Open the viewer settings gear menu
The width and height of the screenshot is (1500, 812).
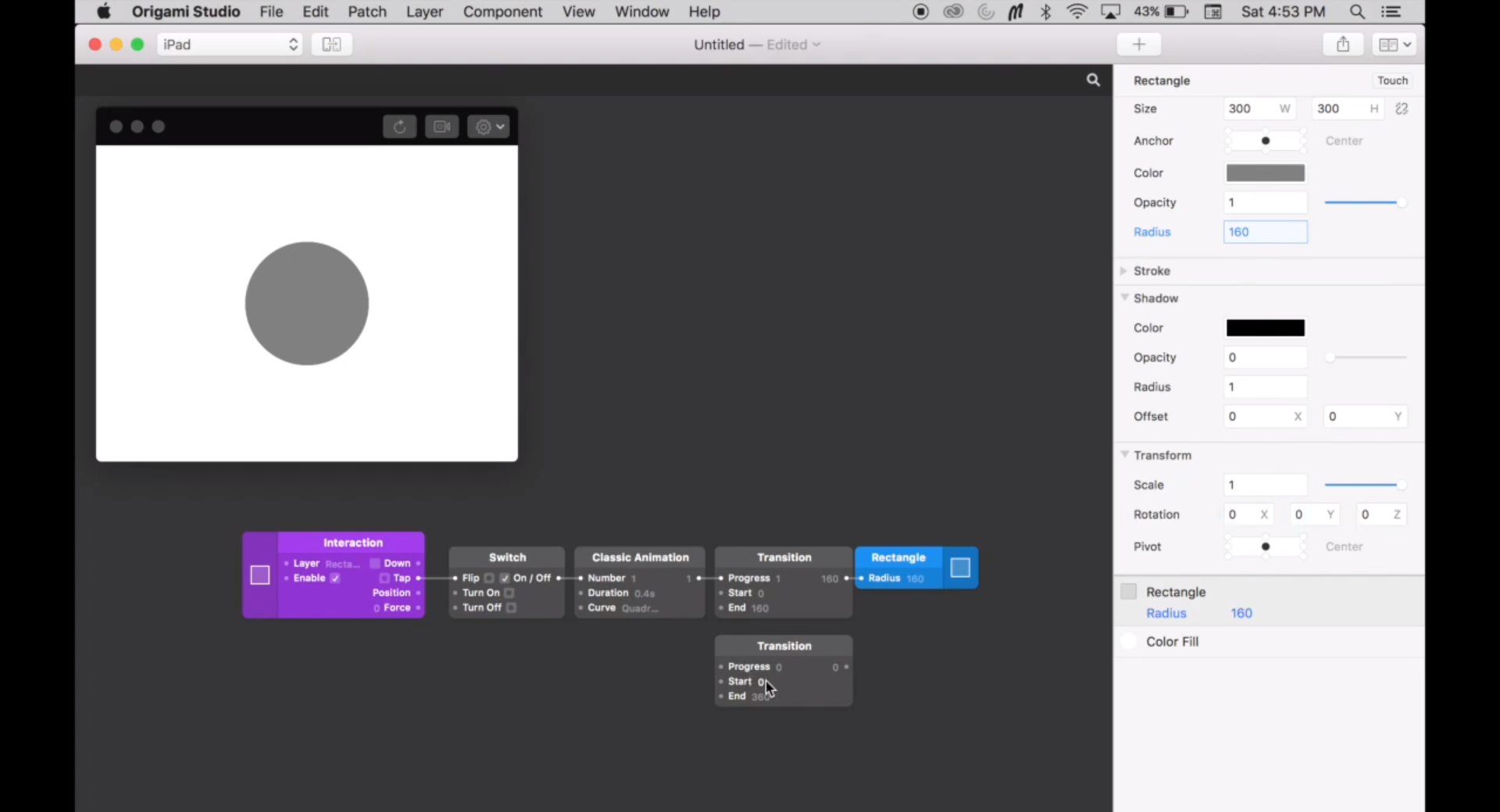tap(489, 126)
